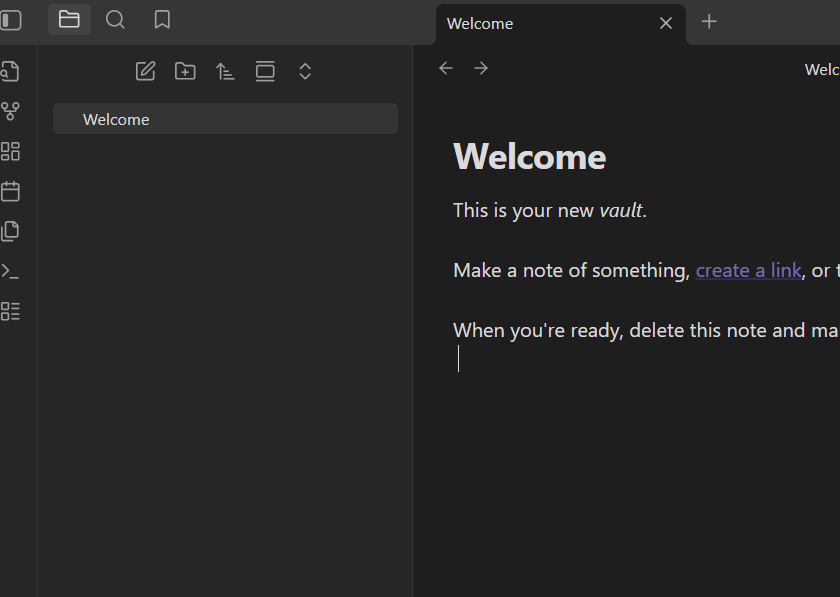840x597 pixels.
Task: Open the quick switcher from the ribbon
Action: (10, 71)
